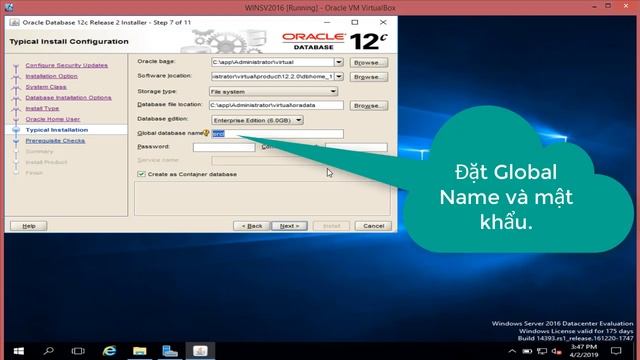Screen dimensions: 640x360
Task: Maximize the Oracle installer window
Action: coord(355,22)
